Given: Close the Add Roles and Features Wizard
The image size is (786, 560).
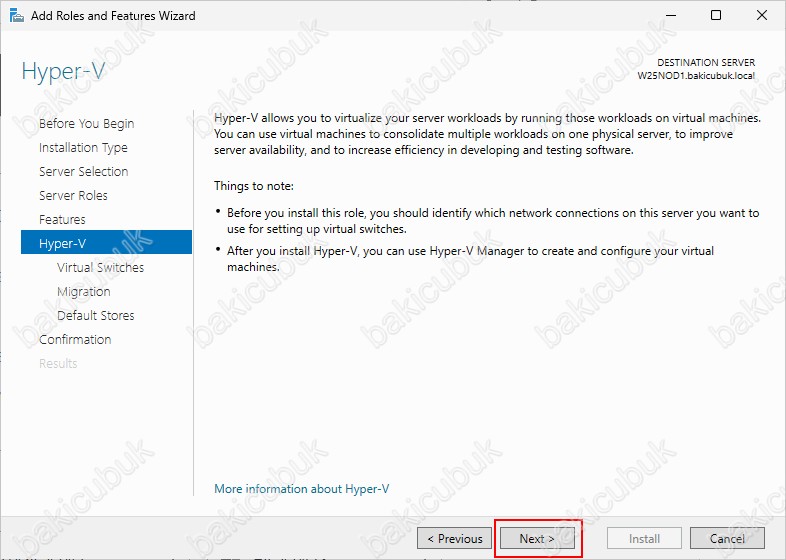Looking at the screenshot, I should coord(762,16).
